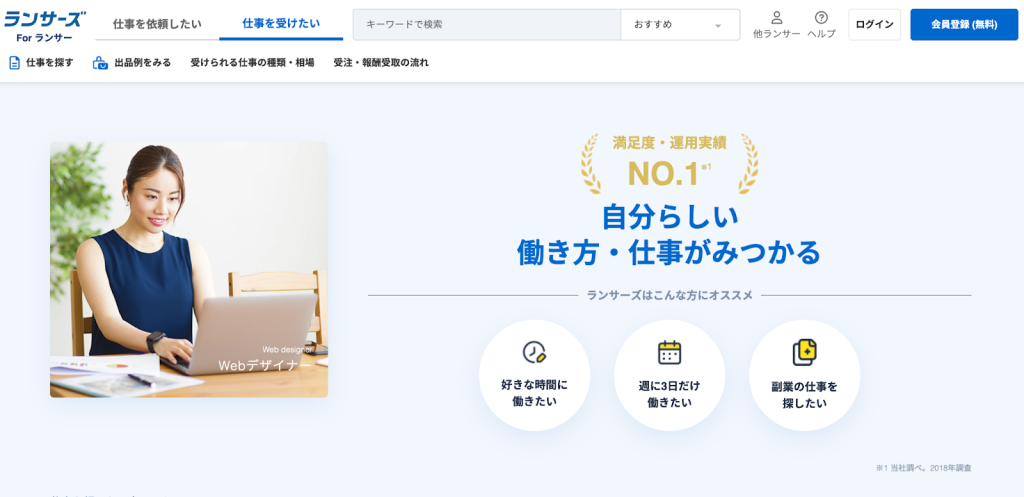
Task: Open the 他ランサー person icon
Action: (x=776, y=18)
